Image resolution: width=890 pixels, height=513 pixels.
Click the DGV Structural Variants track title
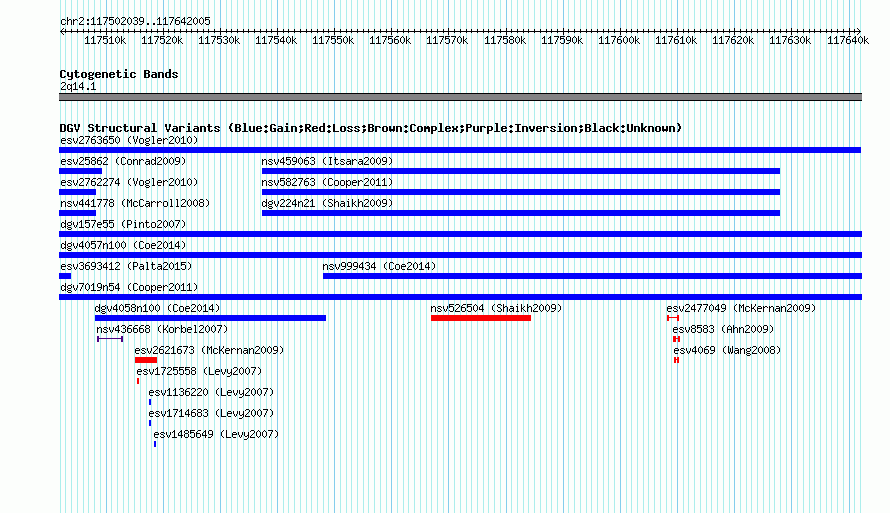[x=371, y=128]
